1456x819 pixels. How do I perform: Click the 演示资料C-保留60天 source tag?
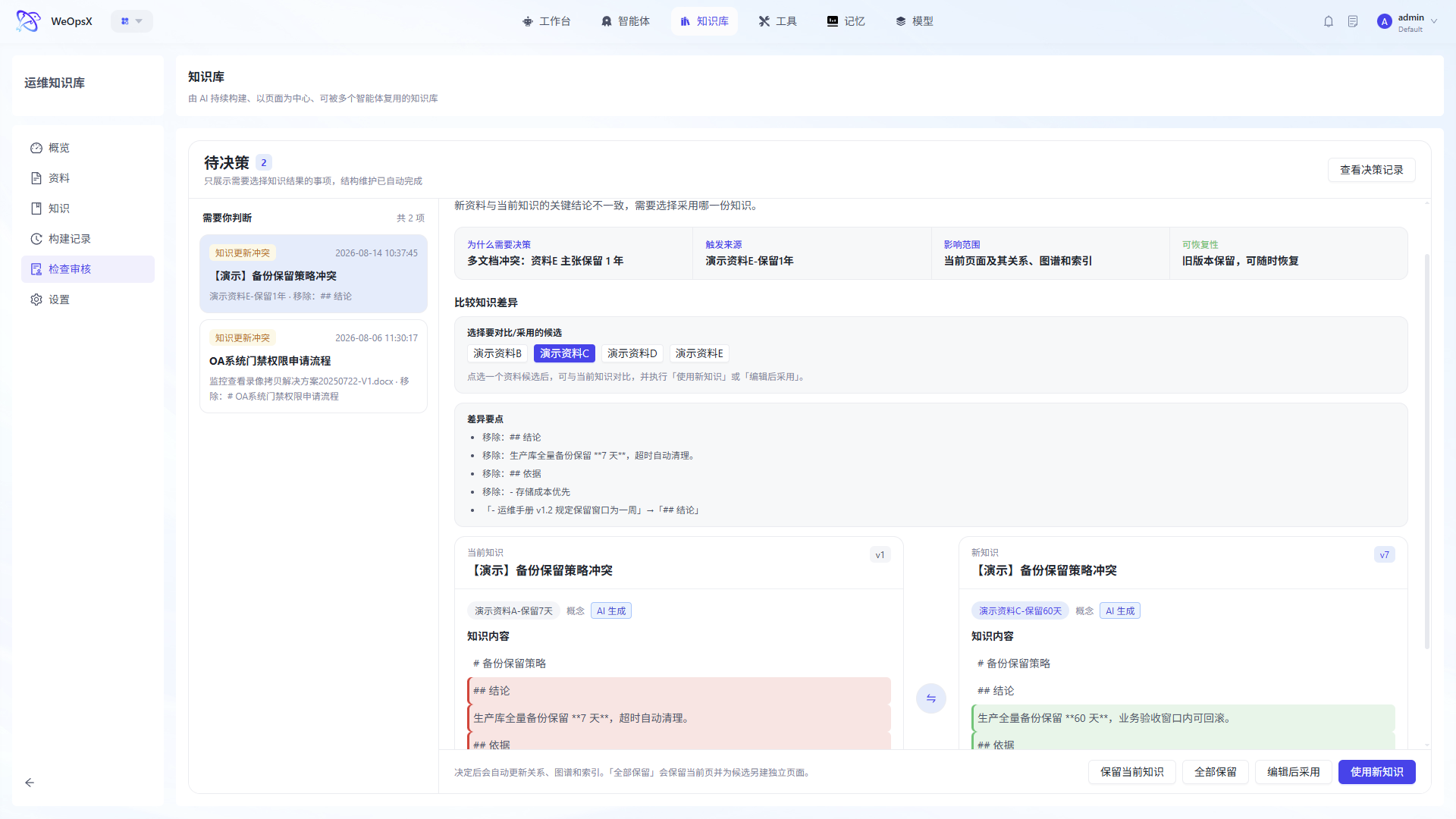point(1020,611)
